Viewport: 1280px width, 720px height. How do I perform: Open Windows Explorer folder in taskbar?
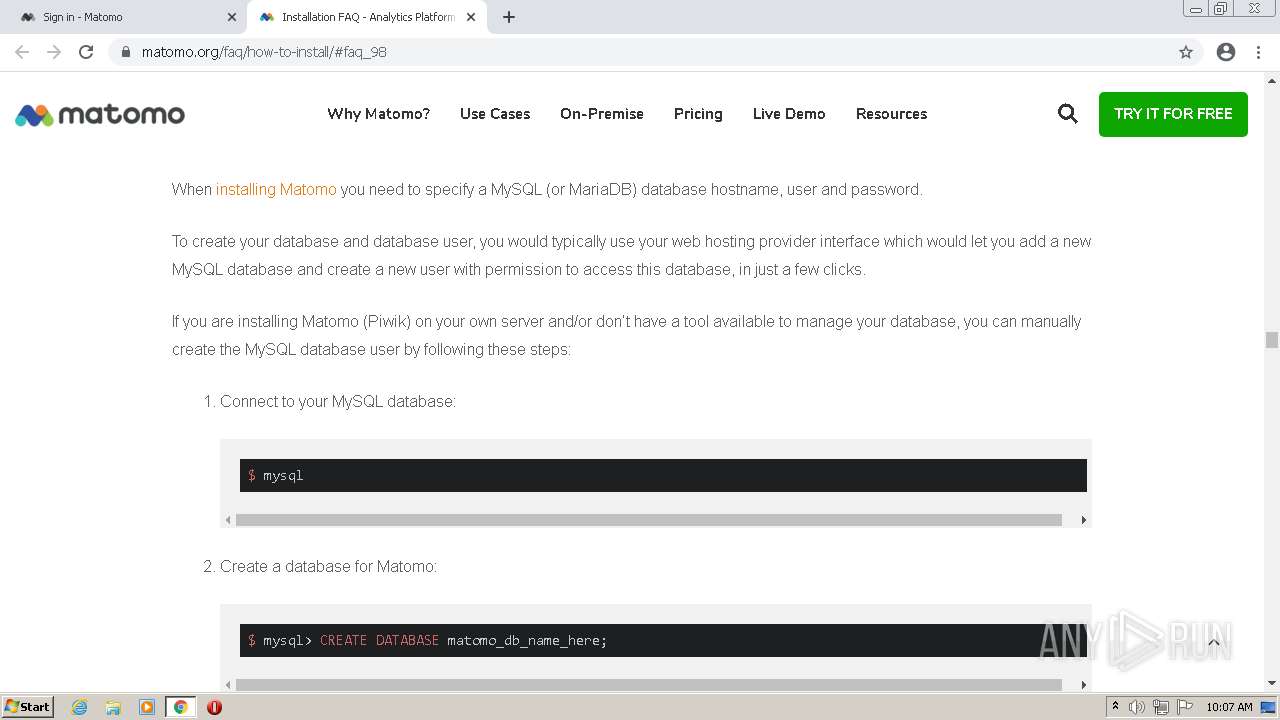pyautogui.click(x=113, y=707)
